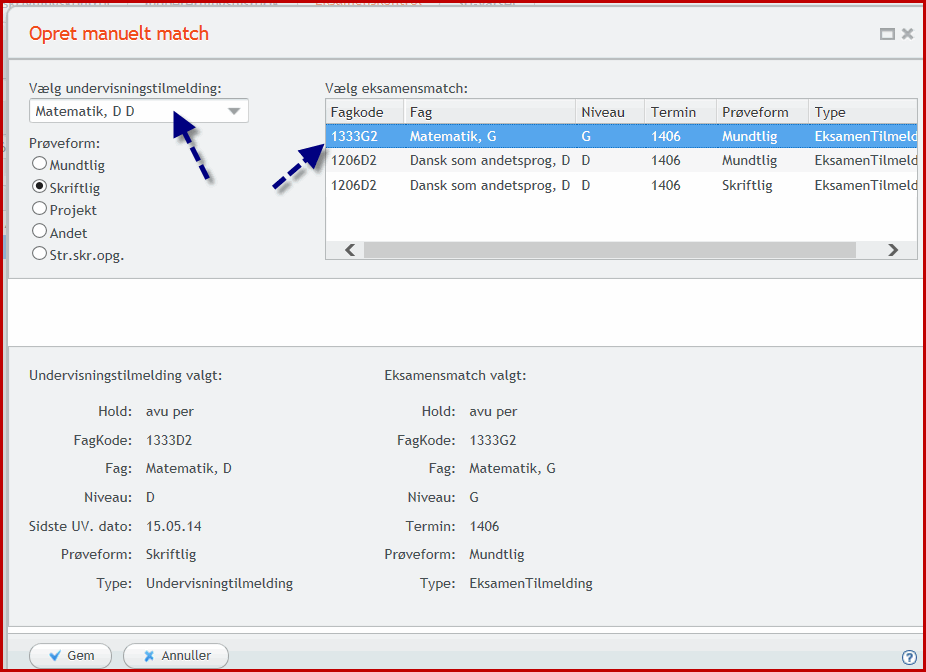Sort table by Fag column header
Viewport: 926px width, 672px height.
[490, 112]
